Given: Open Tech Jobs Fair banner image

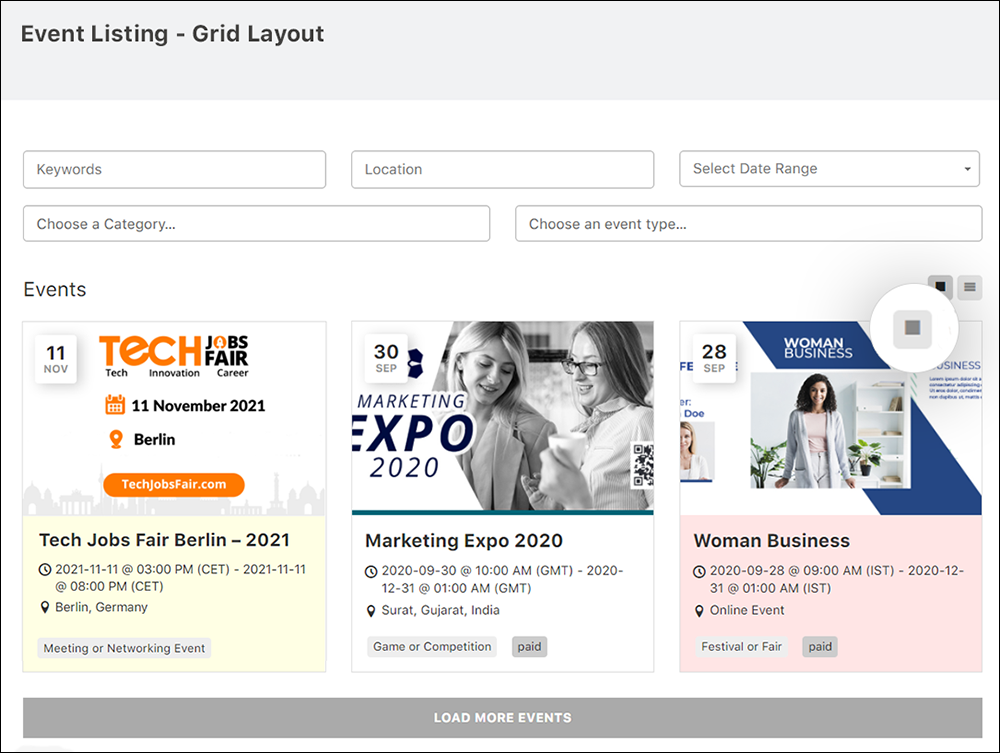Looking at the screenshot, I should (x=174, y=419).
